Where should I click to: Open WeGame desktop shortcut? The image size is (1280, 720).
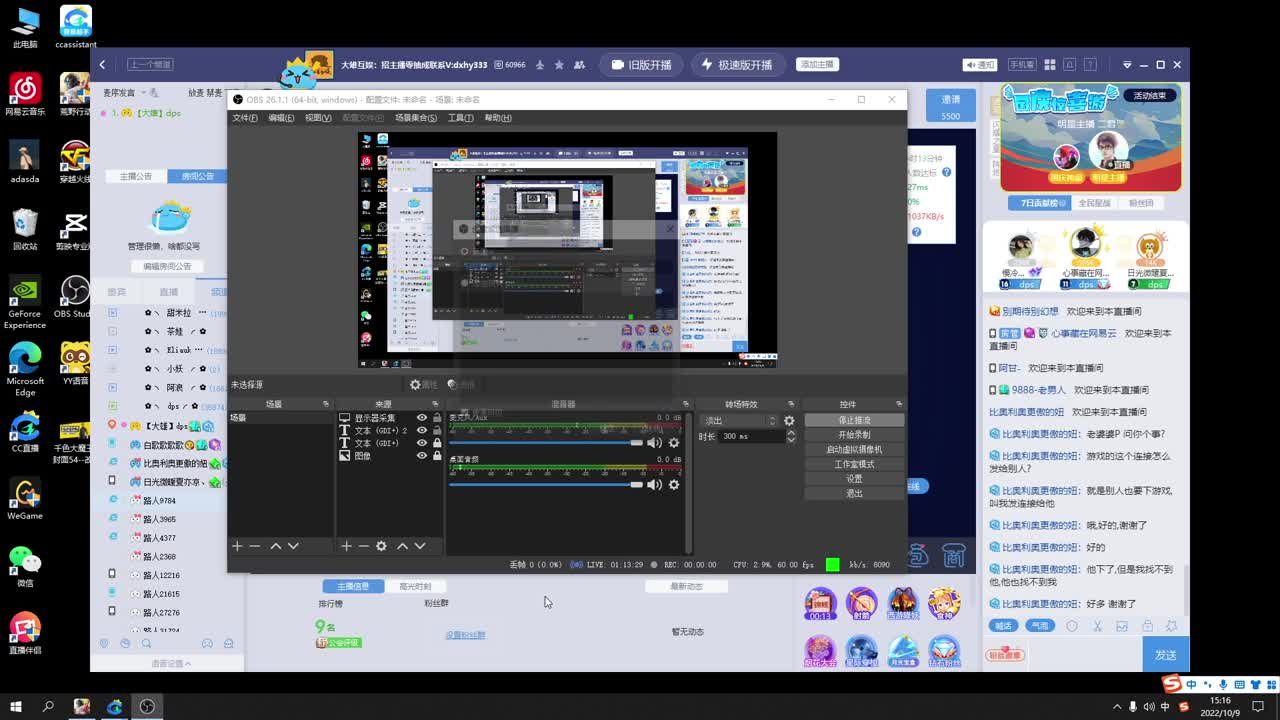pos(25,500)
